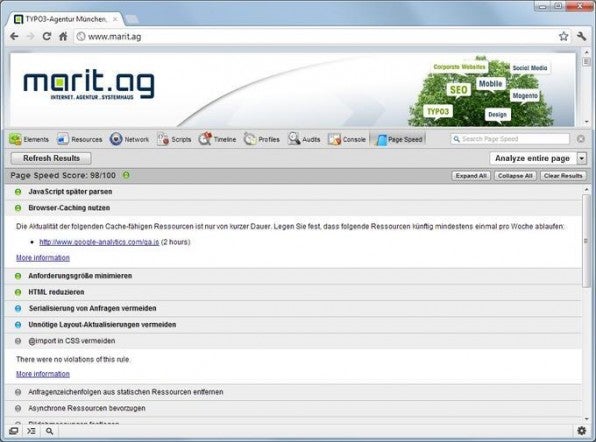Click the Expand All button
Screen dimensions: 596x442
(471, 176)
